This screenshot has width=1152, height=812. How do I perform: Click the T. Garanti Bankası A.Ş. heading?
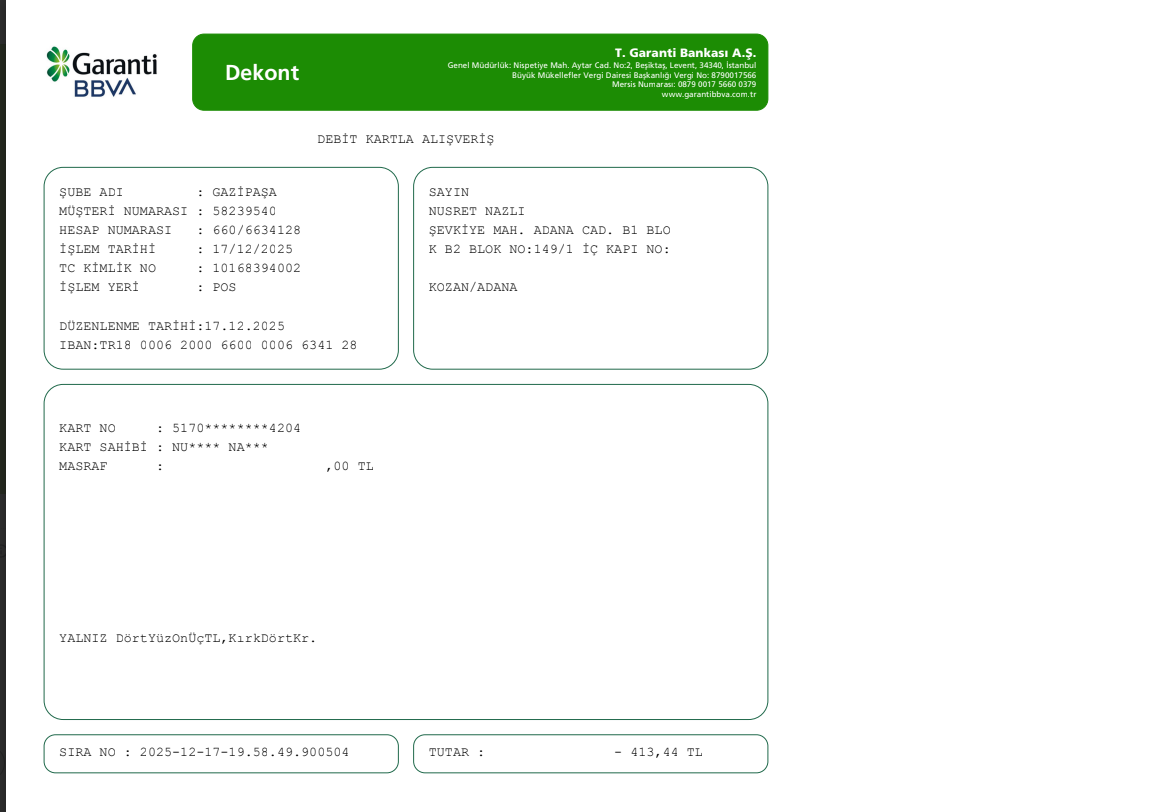tap(685, 53)
